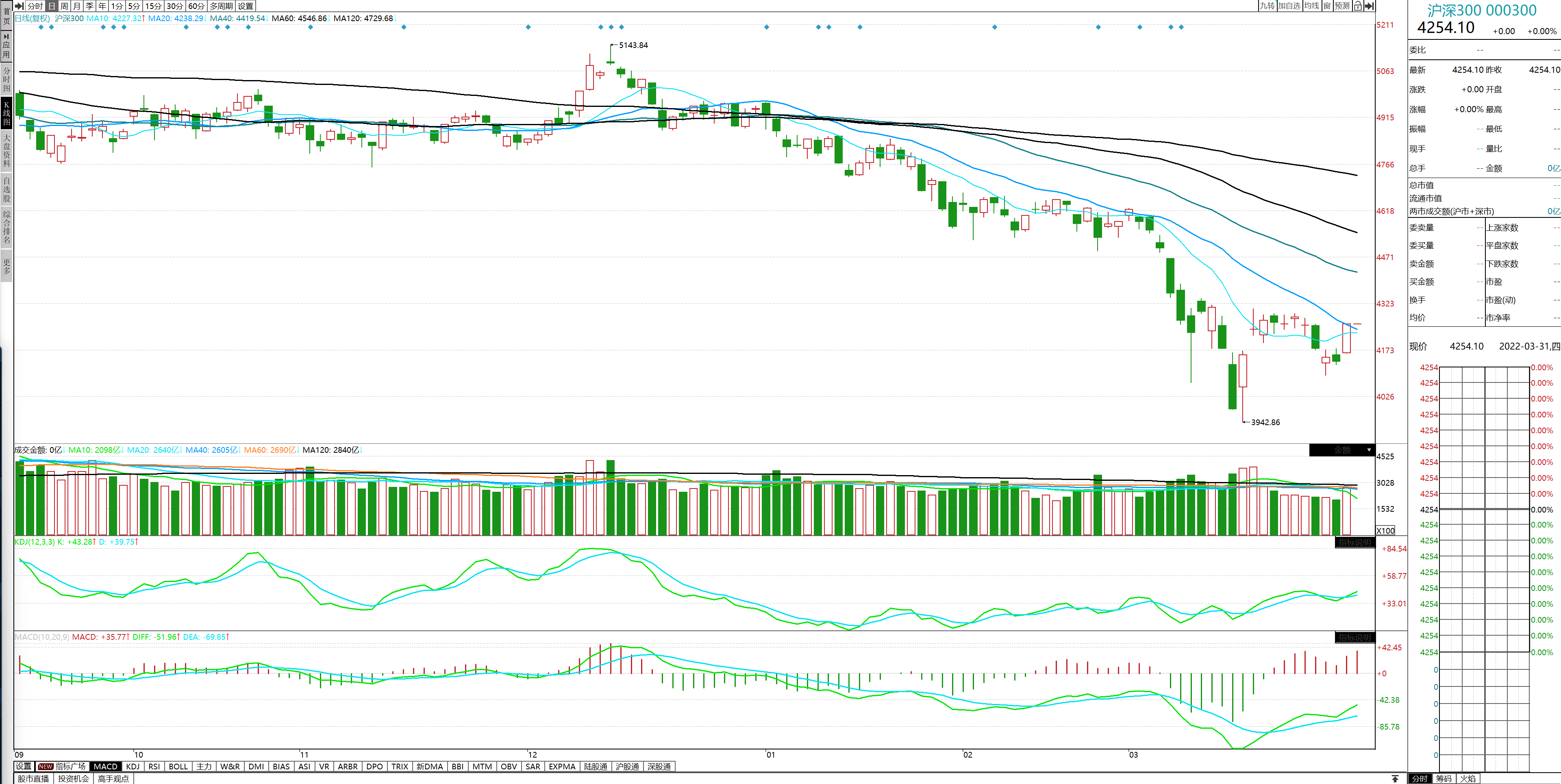Select the KDJ indicator tab
Screen dimensions: 1561x784
(x=133, y=767)
